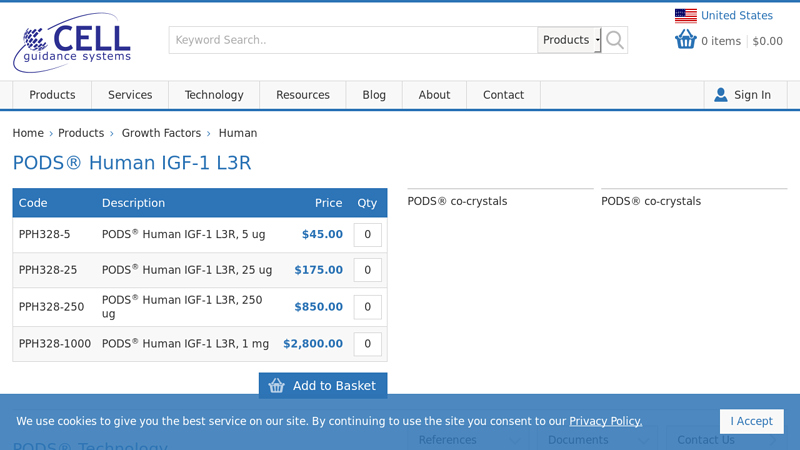Click the PODS Human IGF-1 L3R, 5 ug description
This screenshot has width=800, height=450.
[184, 235]
